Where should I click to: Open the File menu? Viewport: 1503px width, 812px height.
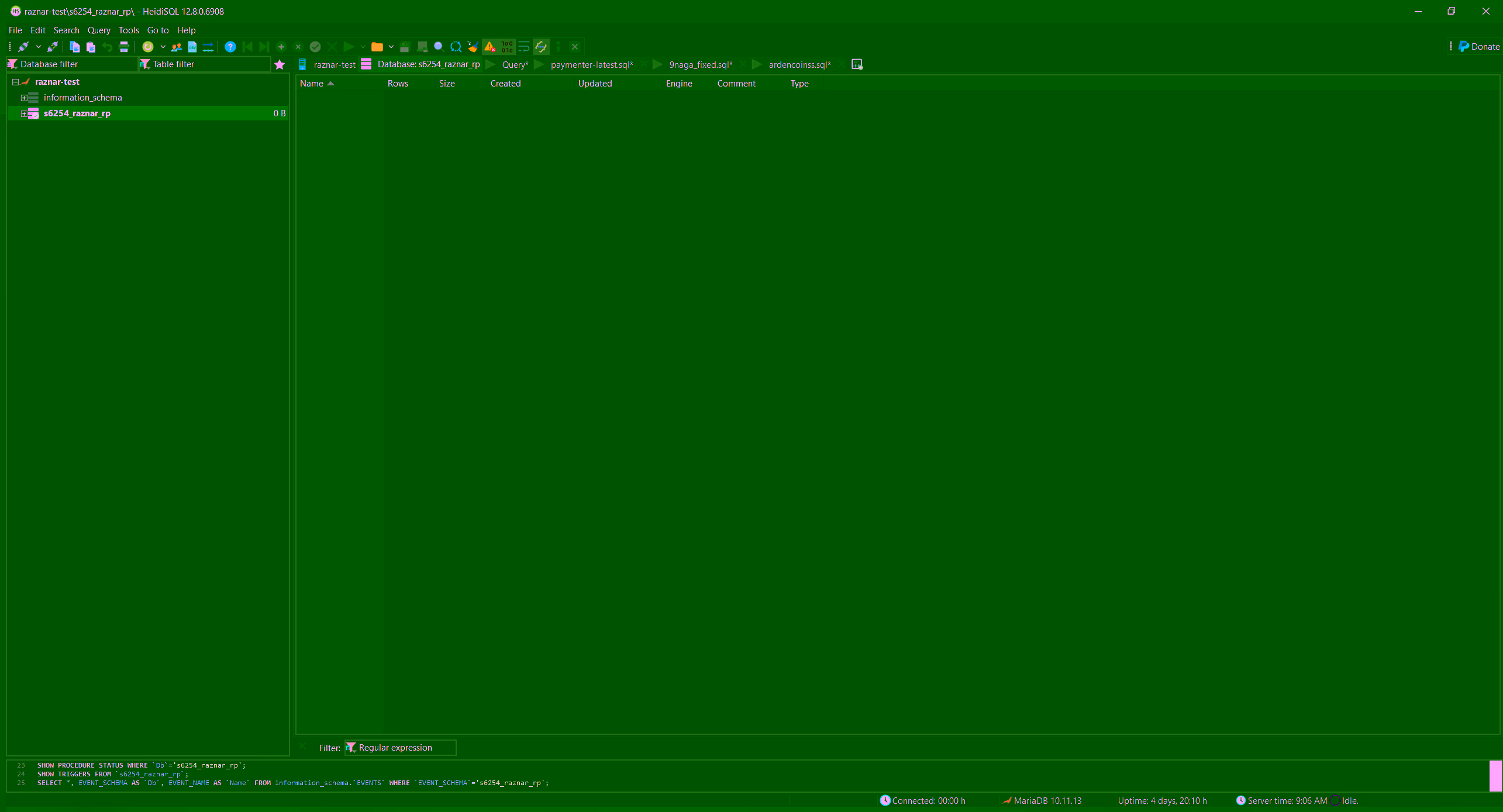(x=15, y=30)
